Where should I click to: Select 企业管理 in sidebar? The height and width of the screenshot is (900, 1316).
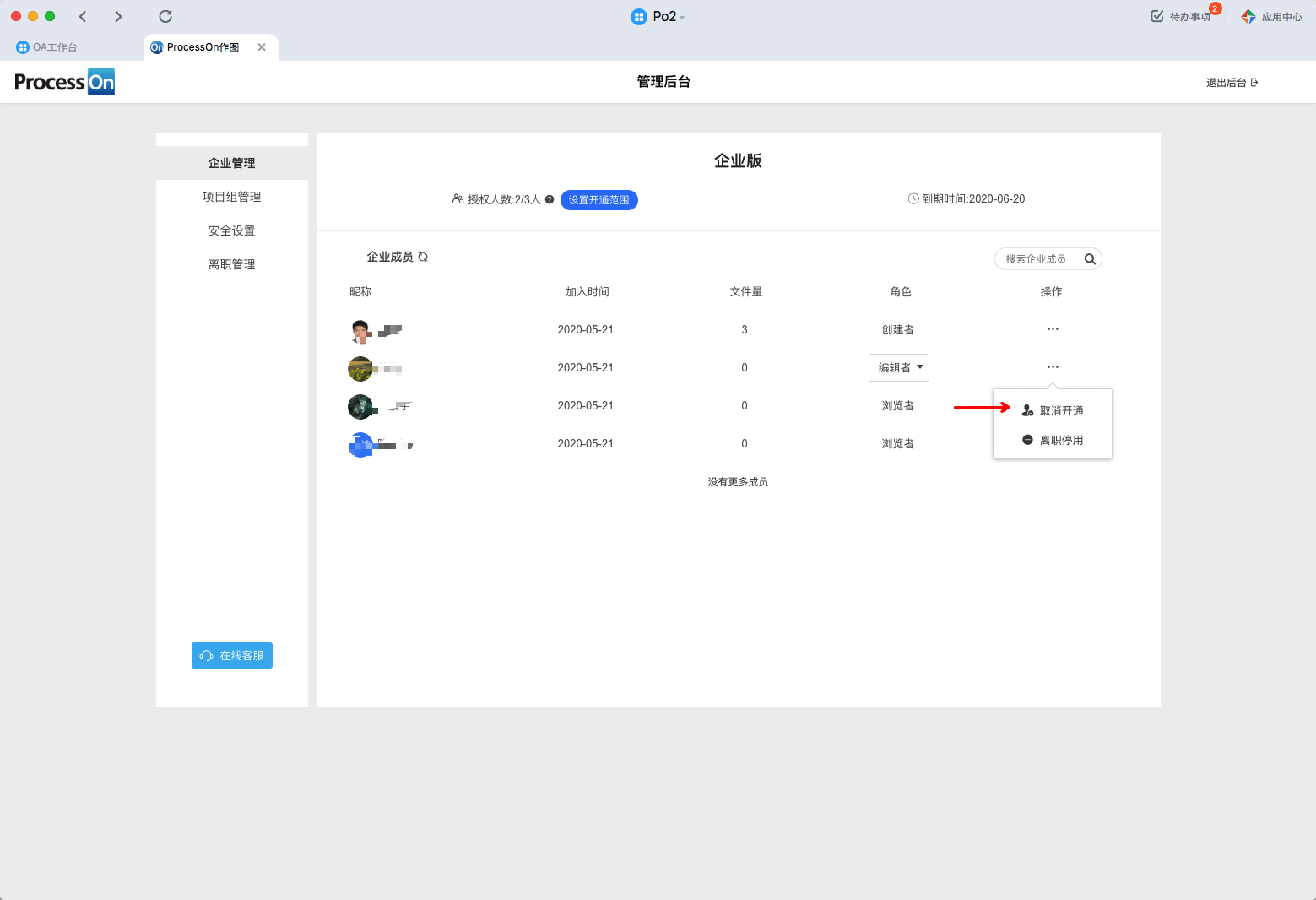(232, 163)
